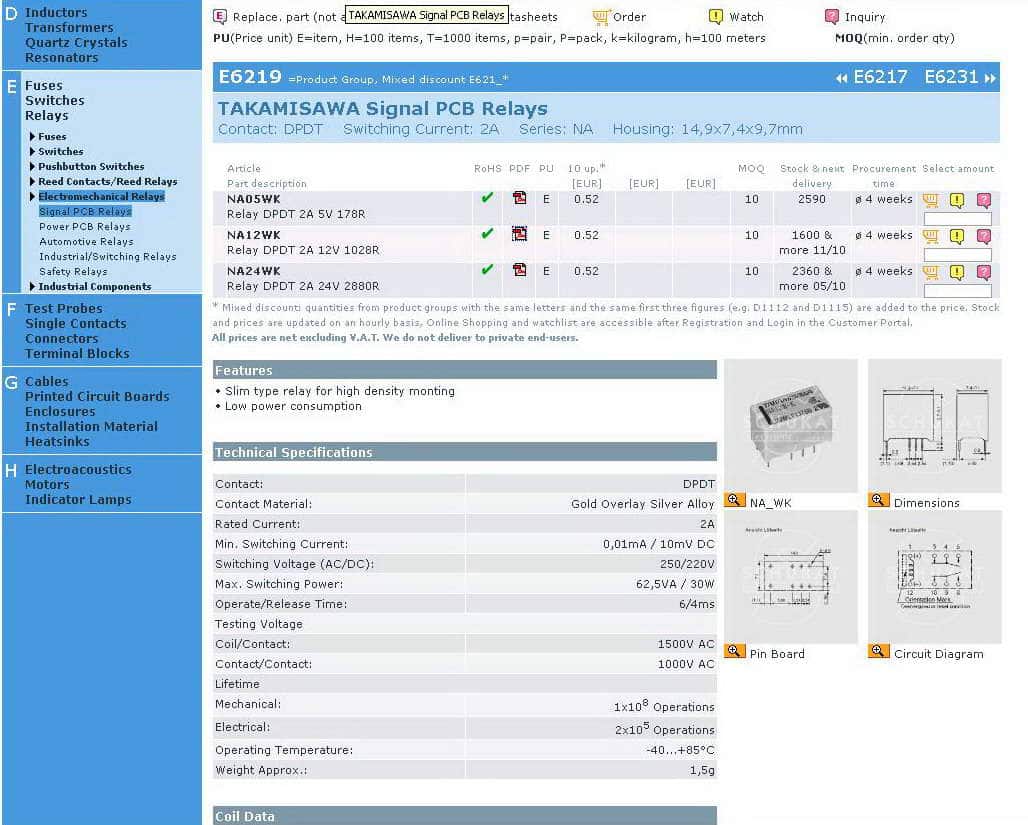1028x825 pixels.
Task: Go to next group E6231
Action: point(960,77)
